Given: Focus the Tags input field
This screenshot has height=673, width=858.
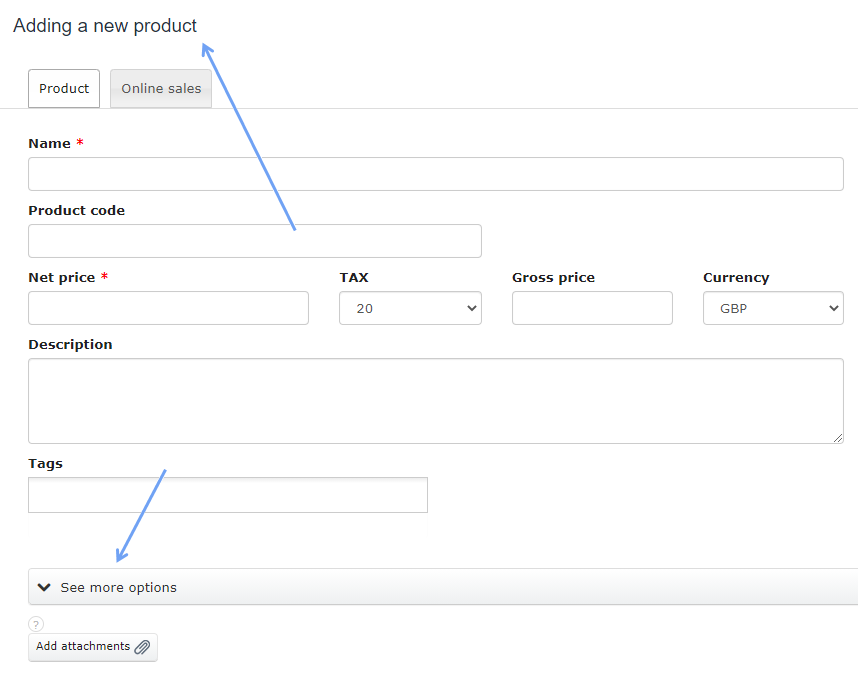Looking at the screenshot, I should click(x=227, y=495).
